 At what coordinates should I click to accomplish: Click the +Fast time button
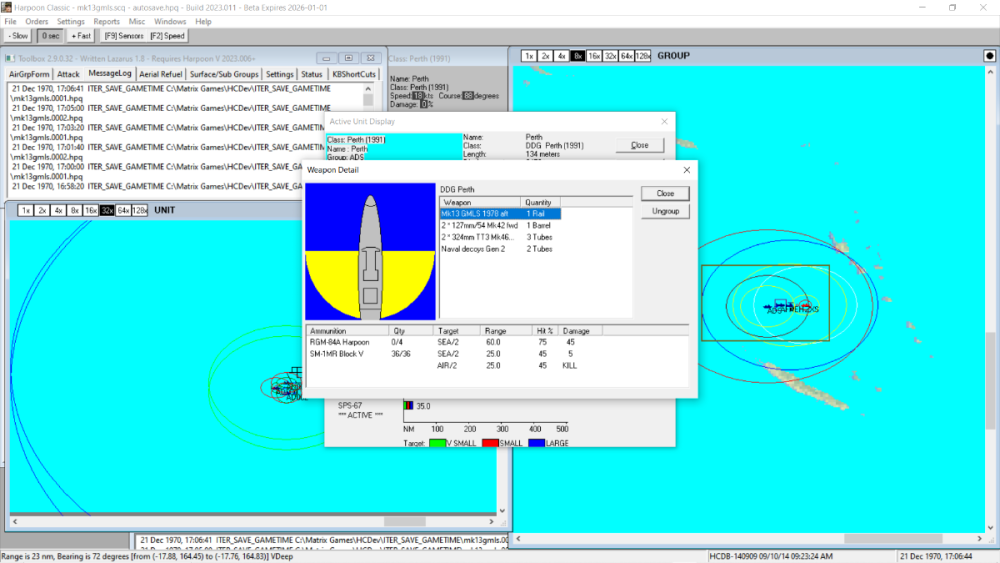coord(82,36)
